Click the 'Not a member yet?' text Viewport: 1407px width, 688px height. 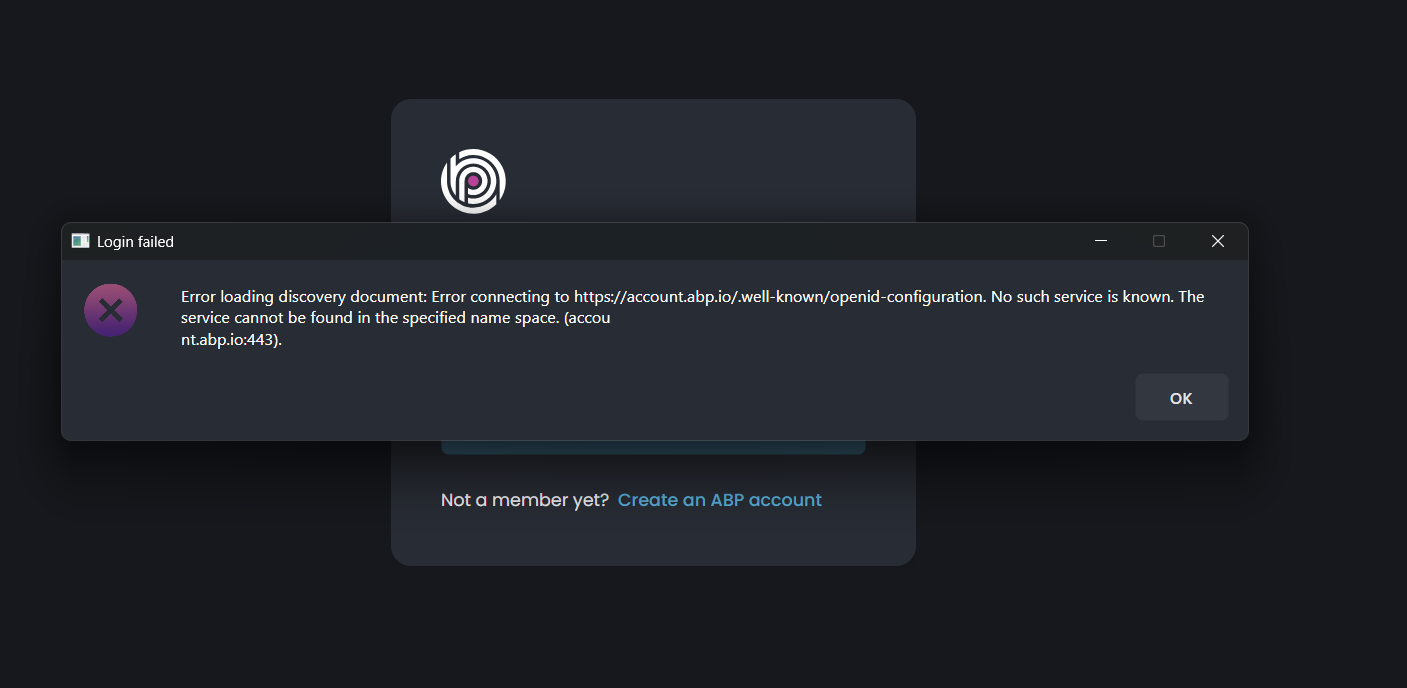point(525,500)
